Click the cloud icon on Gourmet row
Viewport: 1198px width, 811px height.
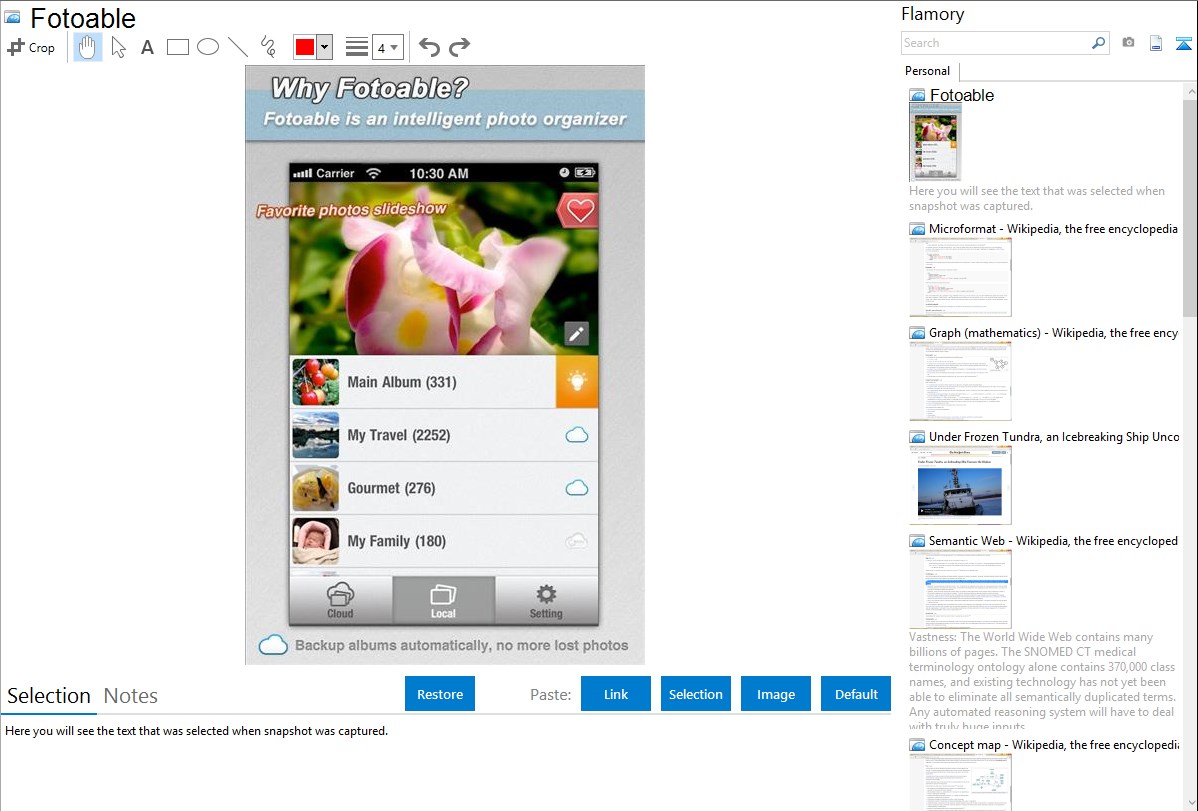click(577, 488)
